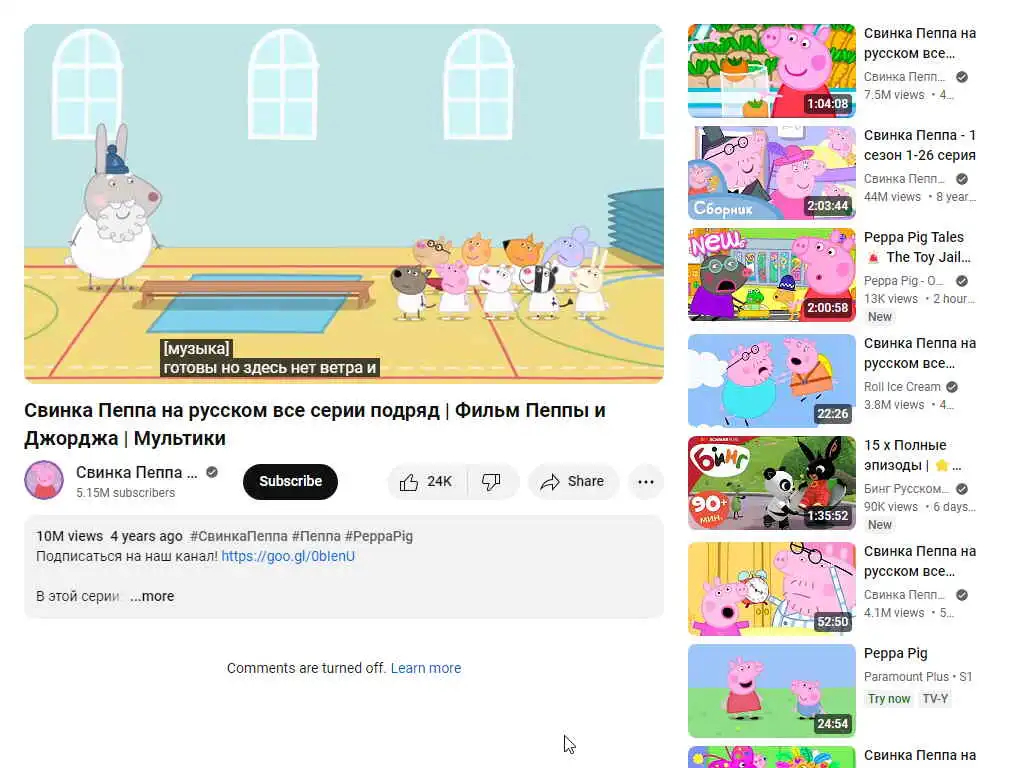Click 'Подписаться на наш канал!' description text

(127, 556)
